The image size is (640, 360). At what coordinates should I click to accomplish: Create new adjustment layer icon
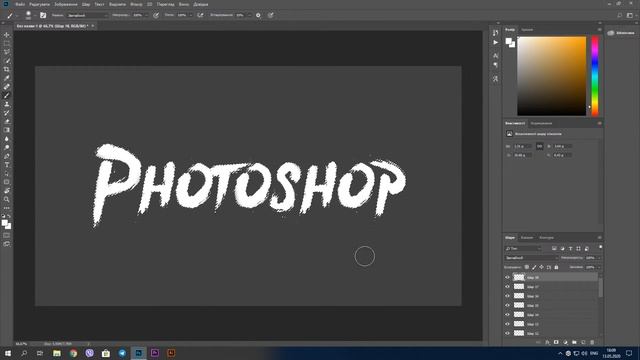tap(565, 342)
